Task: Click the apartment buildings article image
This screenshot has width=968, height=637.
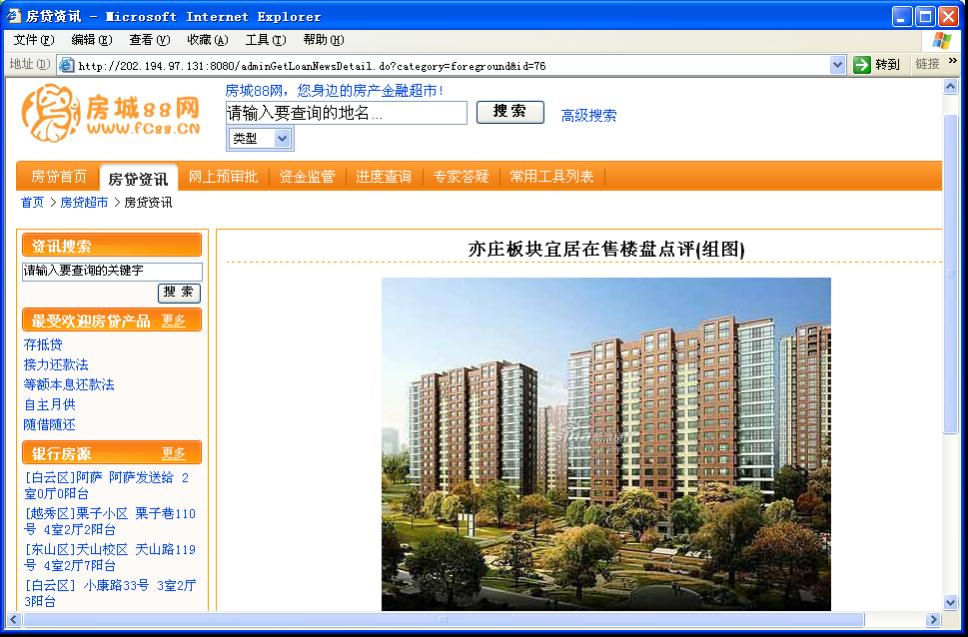Action: [x=606, y=444]
